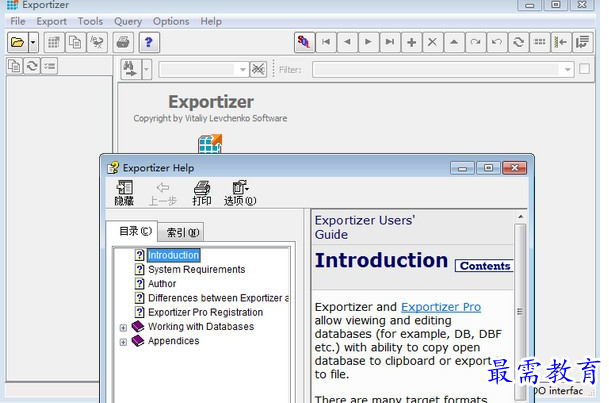The height and width of the screenshot is (403, 609).
Task: Open the dropdown arrow beside folder icon
Action: pos(33,42)
